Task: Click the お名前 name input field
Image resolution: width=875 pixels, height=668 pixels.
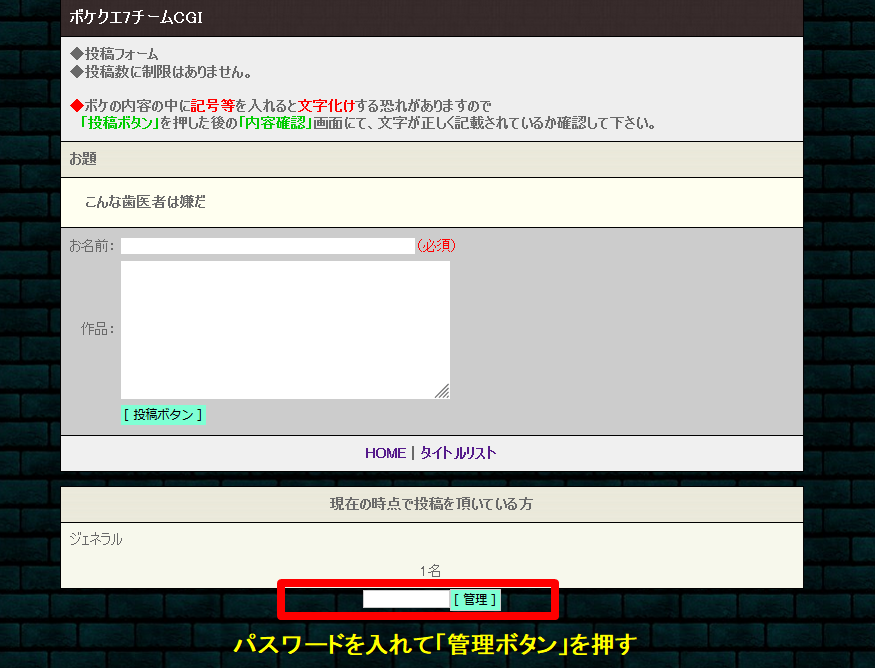Action: [x=267, y=246]
